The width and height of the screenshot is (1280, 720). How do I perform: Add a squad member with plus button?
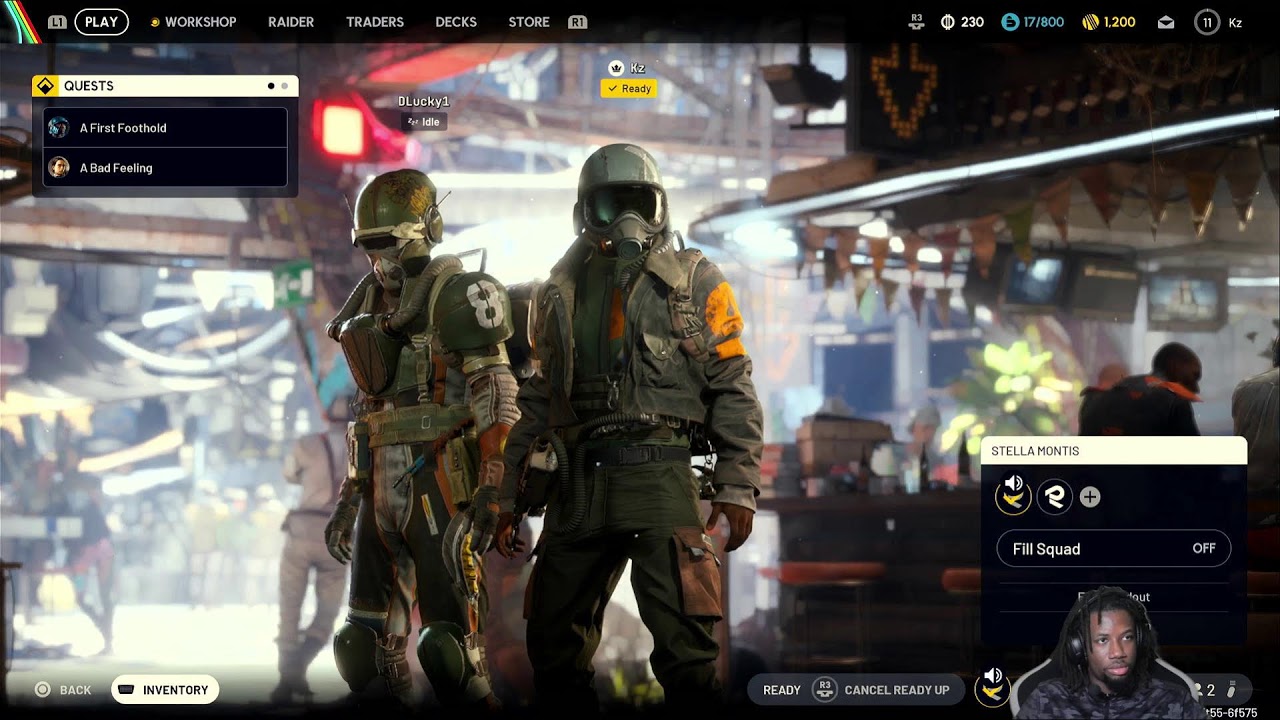(1090, 497)
